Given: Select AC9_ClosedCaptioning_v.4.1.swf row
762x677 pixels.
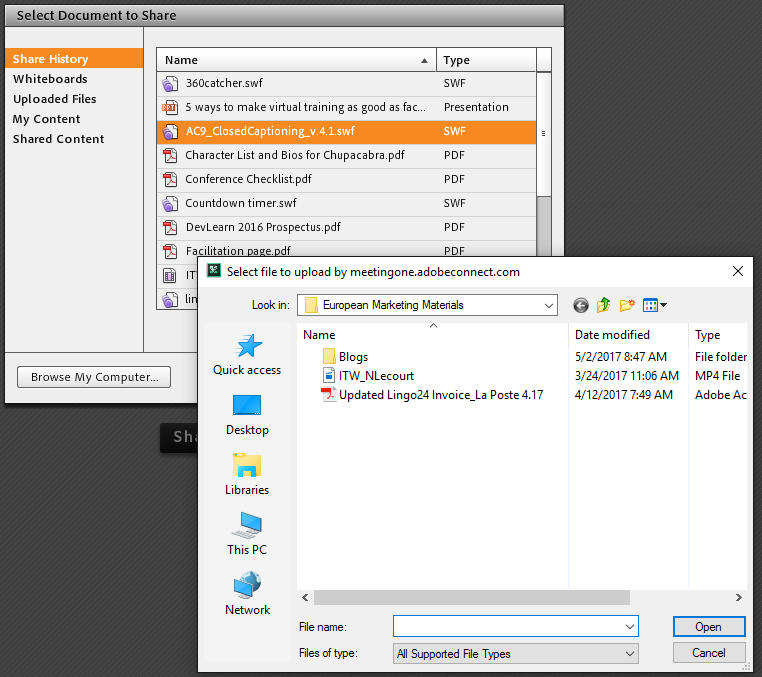Looking at the screenshot, I should [x=346, y=132].
